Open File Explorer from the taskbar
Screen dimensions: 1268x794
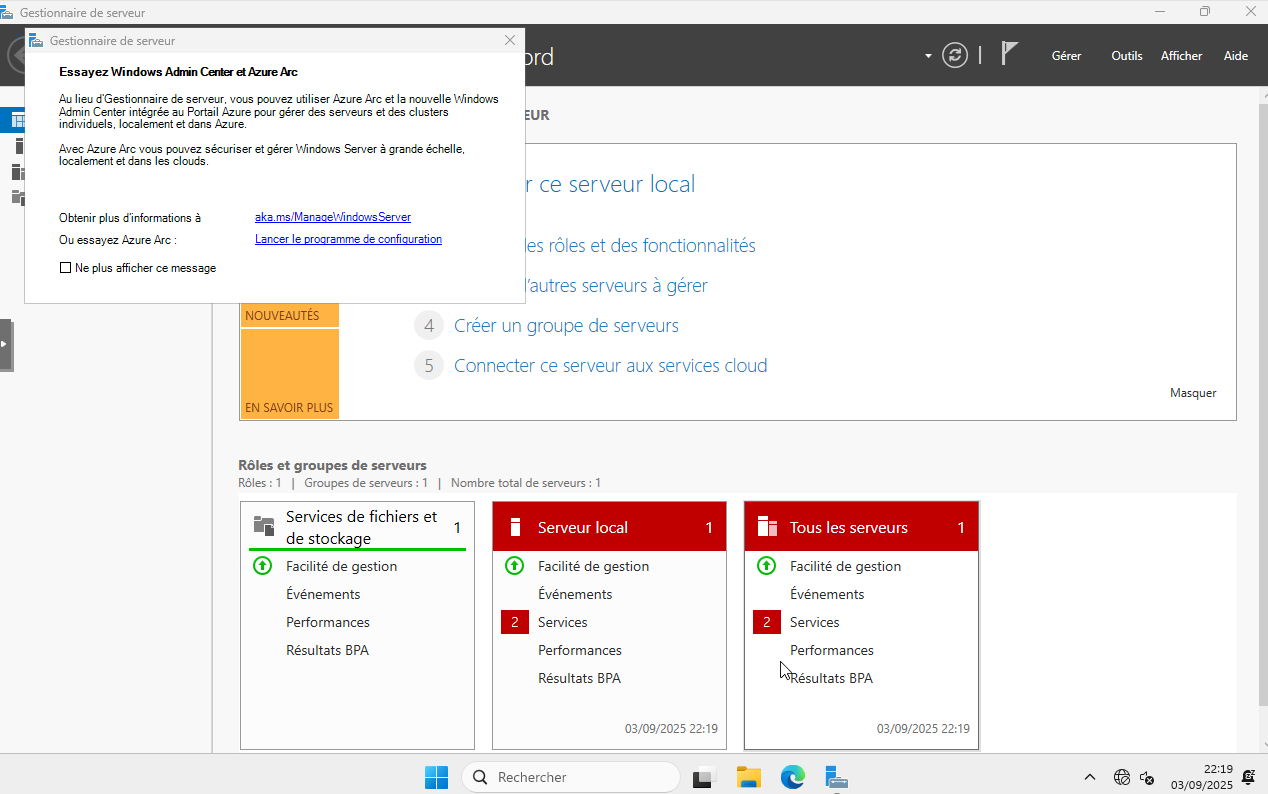tap(749, 777)
